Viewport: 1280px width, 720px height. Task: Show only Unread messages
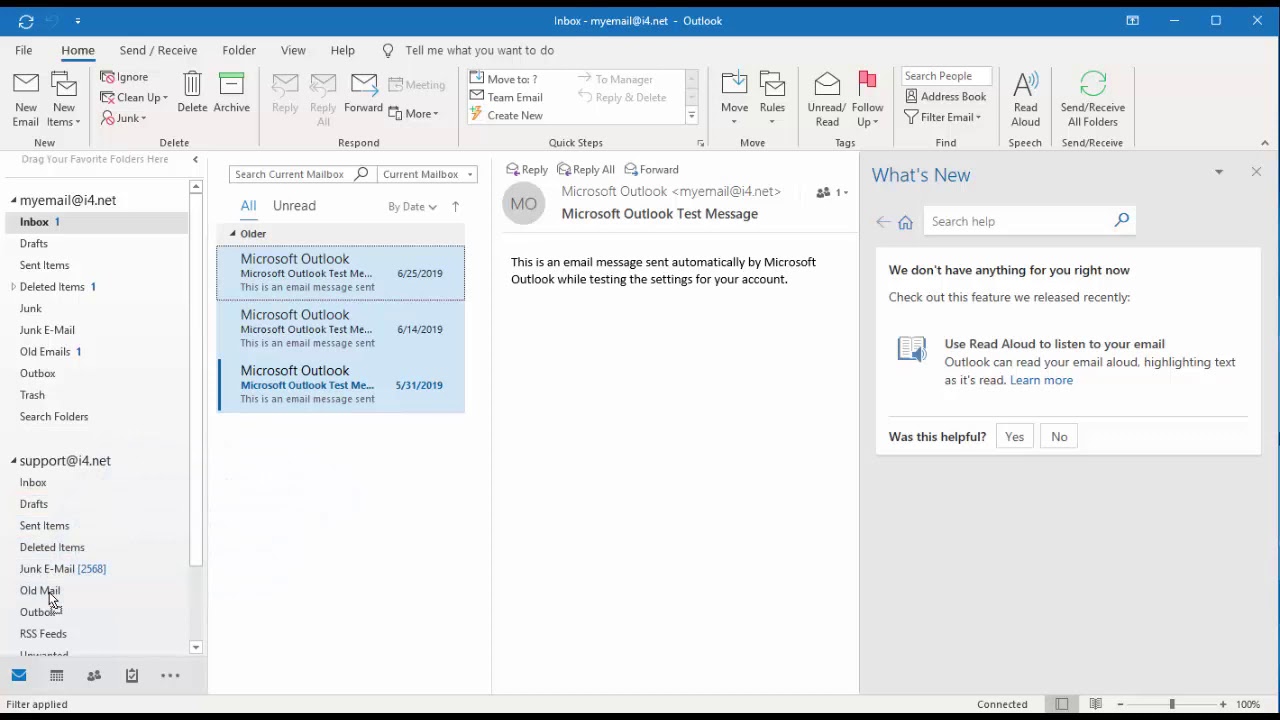294,206
